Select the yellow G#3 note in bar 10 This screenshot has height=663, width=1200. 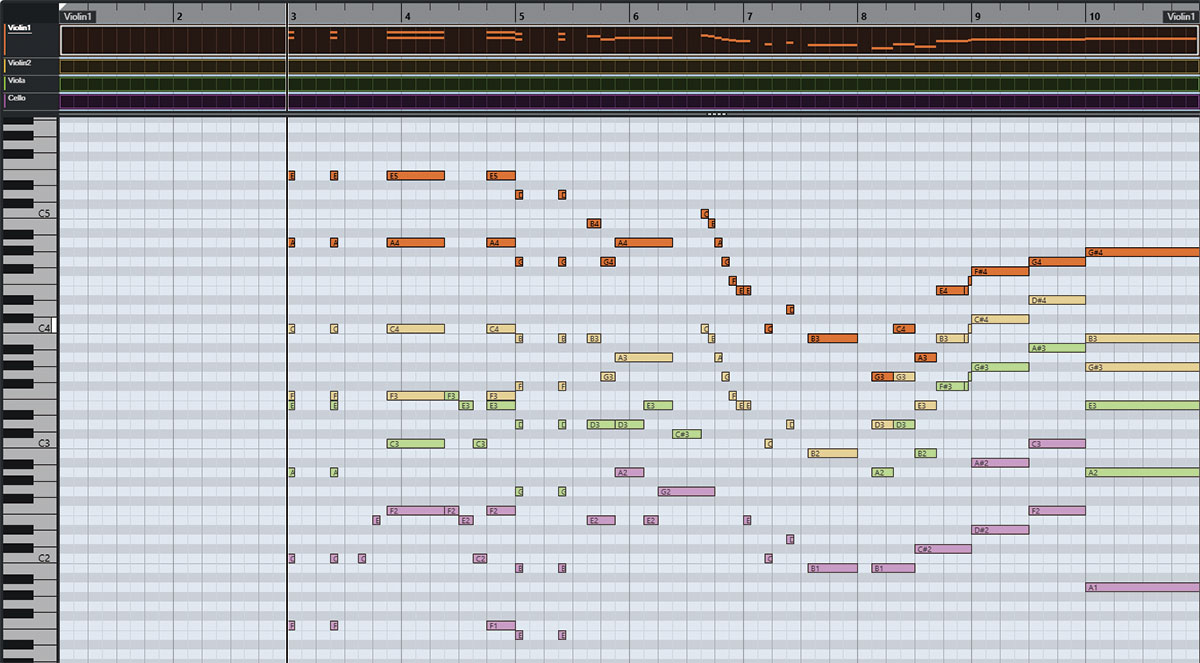[x=1142, y=367]
